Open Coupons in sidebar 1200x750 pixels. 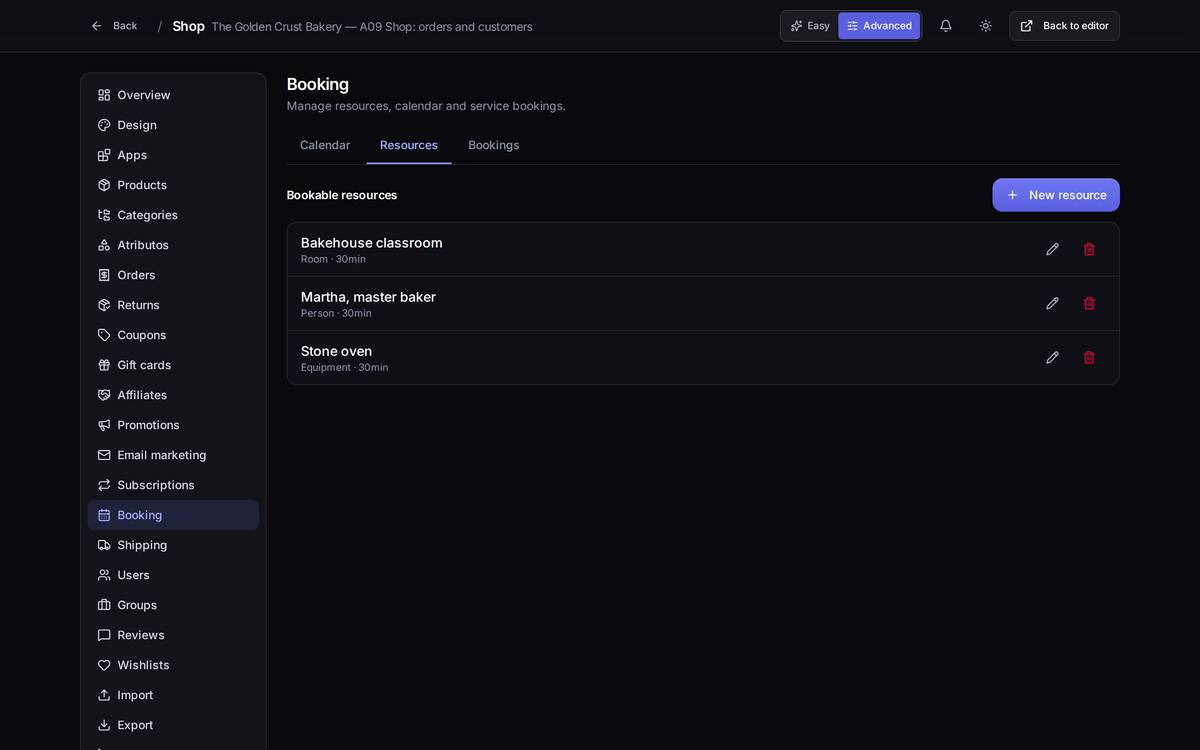[x=173, y=335]
